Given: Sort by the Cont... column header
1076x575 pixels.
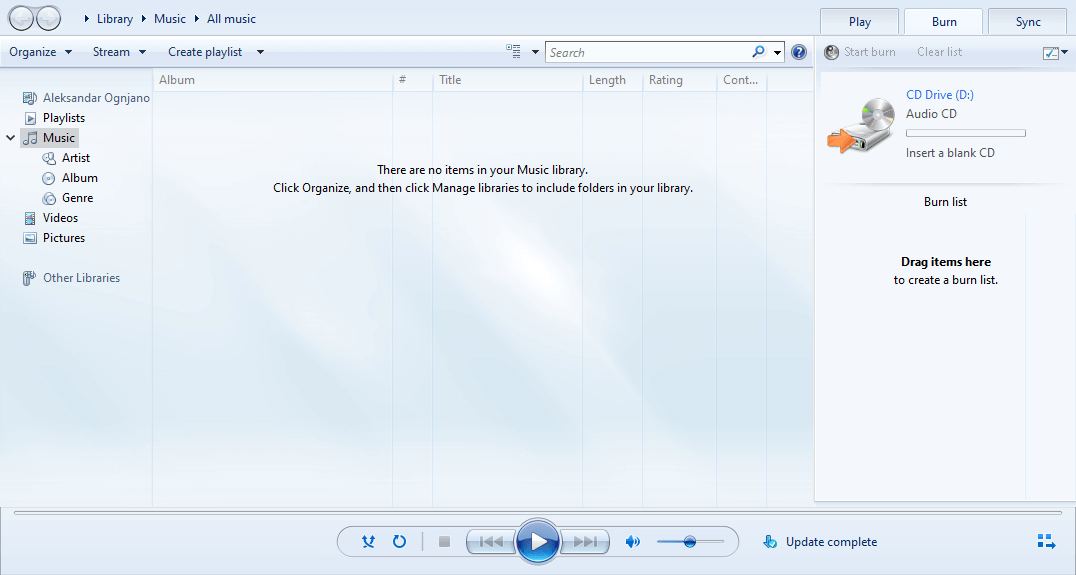Looking at the screenshot, I should pyautogui.click(x=742, y=80).
